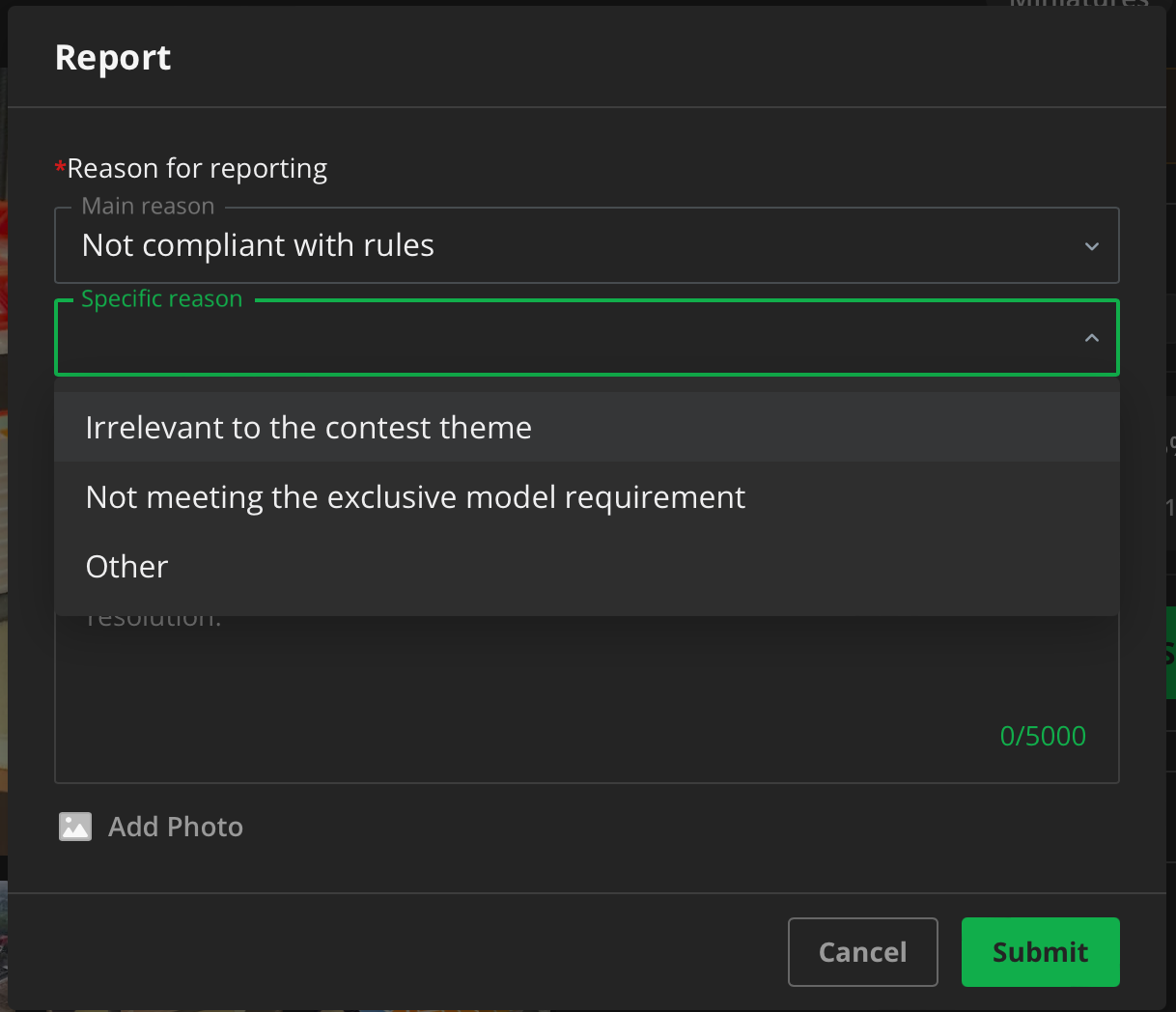Select "Not meeting the exclusive model requirement"
Viewport: 1176px width, 1012px height.
(x=415, y=497)
